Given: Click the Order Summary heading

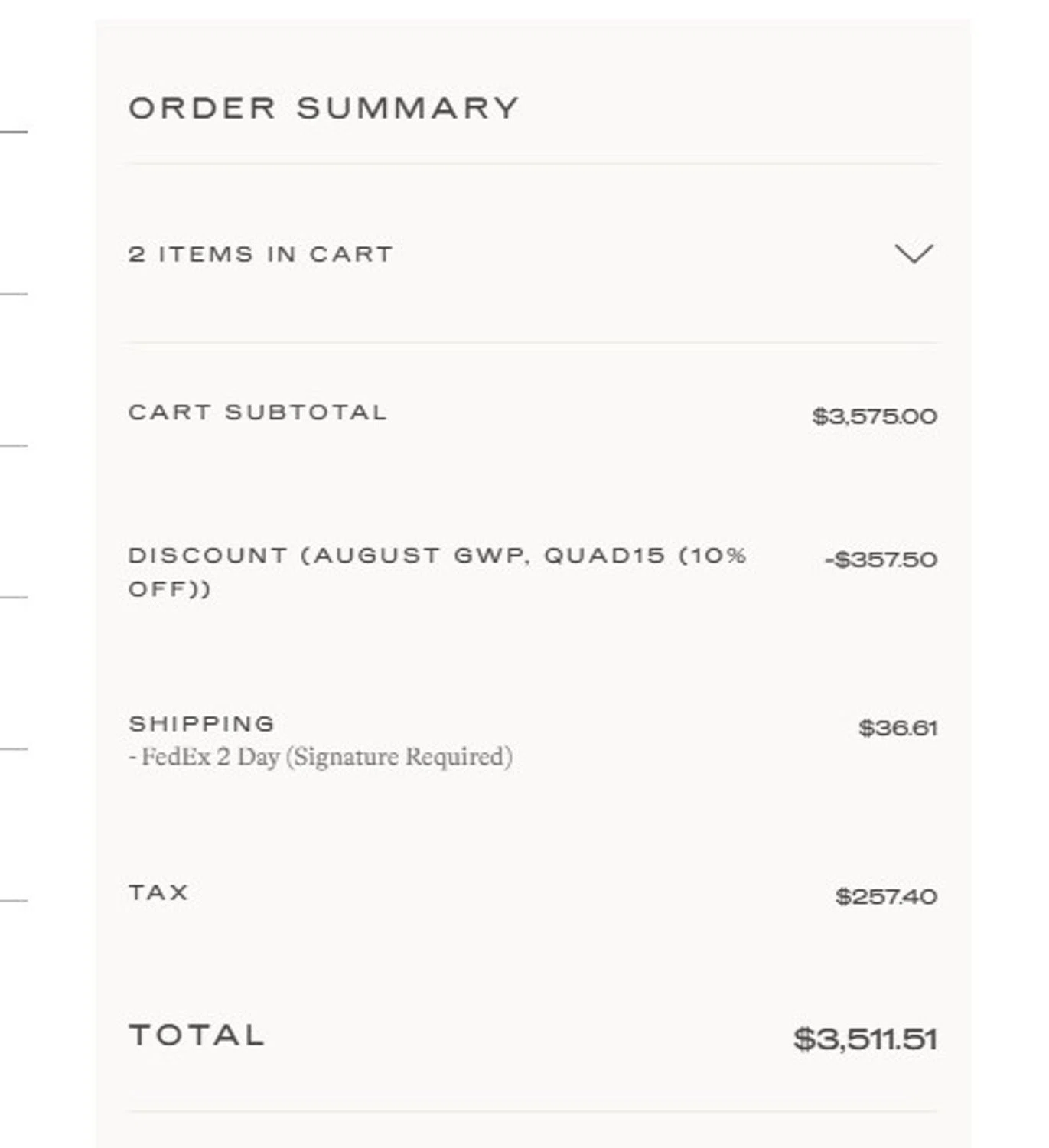Looking at the screenshot, I should tap(324, 108).
